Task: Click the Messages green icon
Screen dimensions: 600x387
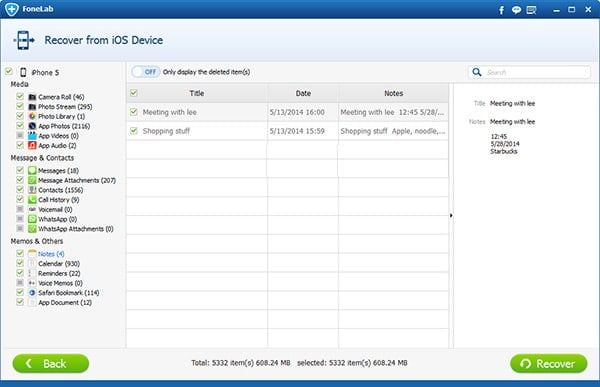Action: tap(32, 170)
